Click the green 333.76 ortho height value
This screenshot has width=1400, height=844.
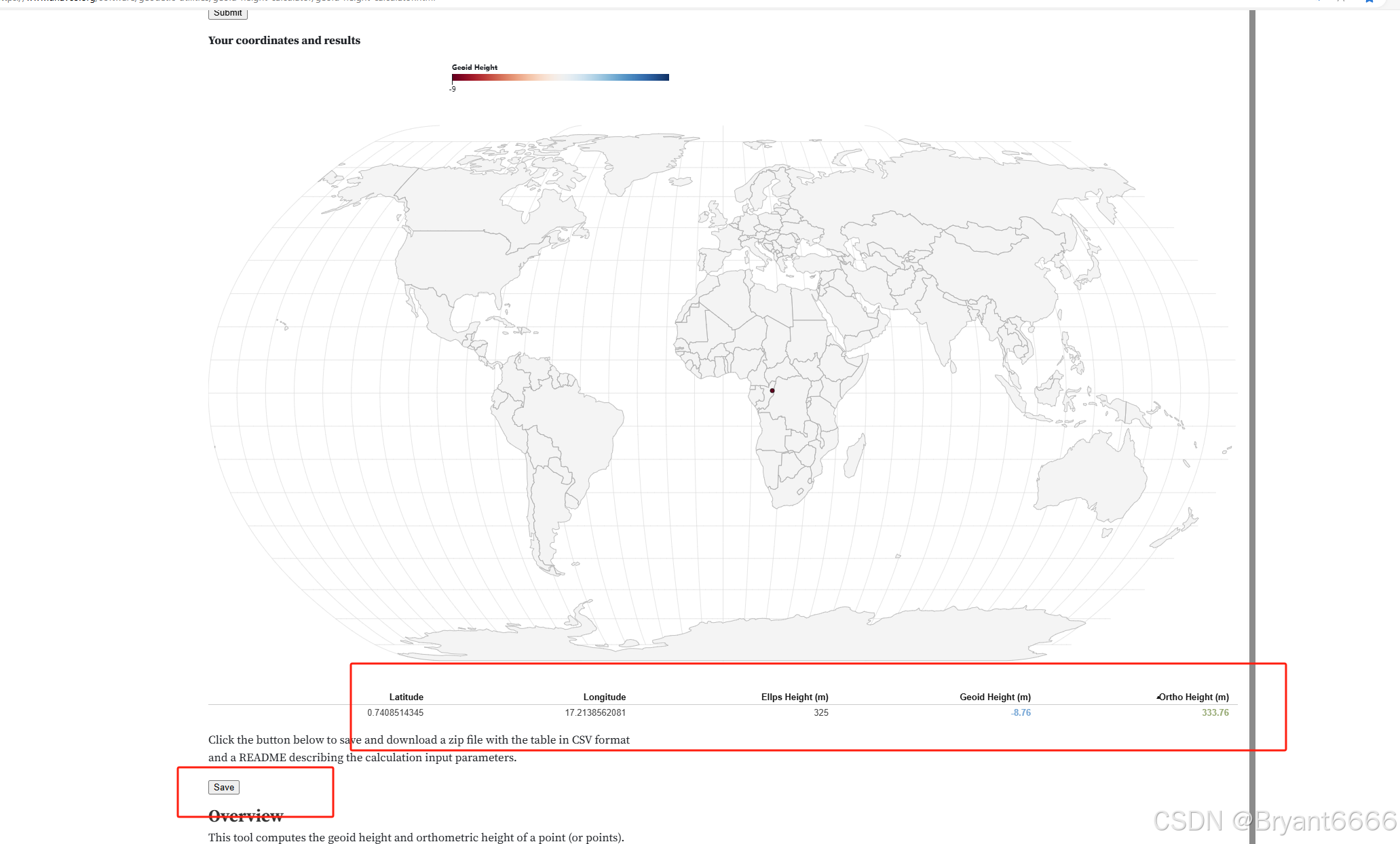(x=1215, y=712)
